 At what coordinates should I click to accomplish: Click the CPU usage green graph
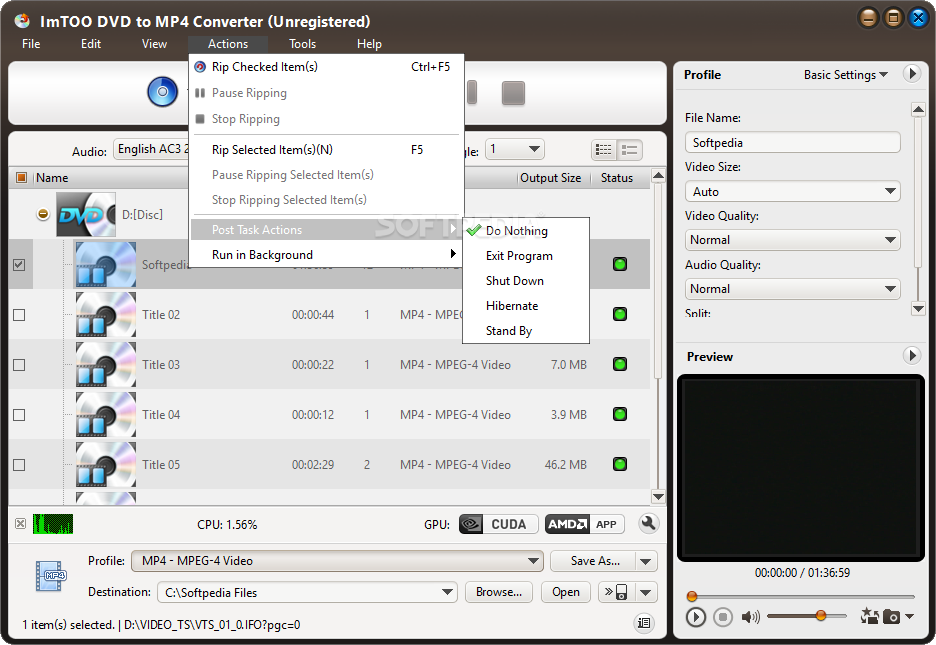point(53,524)
